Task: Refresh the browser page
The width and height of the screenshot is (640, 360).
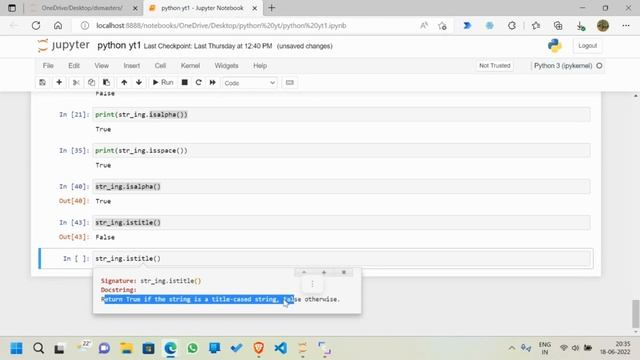Action: [x=36, y=25]
